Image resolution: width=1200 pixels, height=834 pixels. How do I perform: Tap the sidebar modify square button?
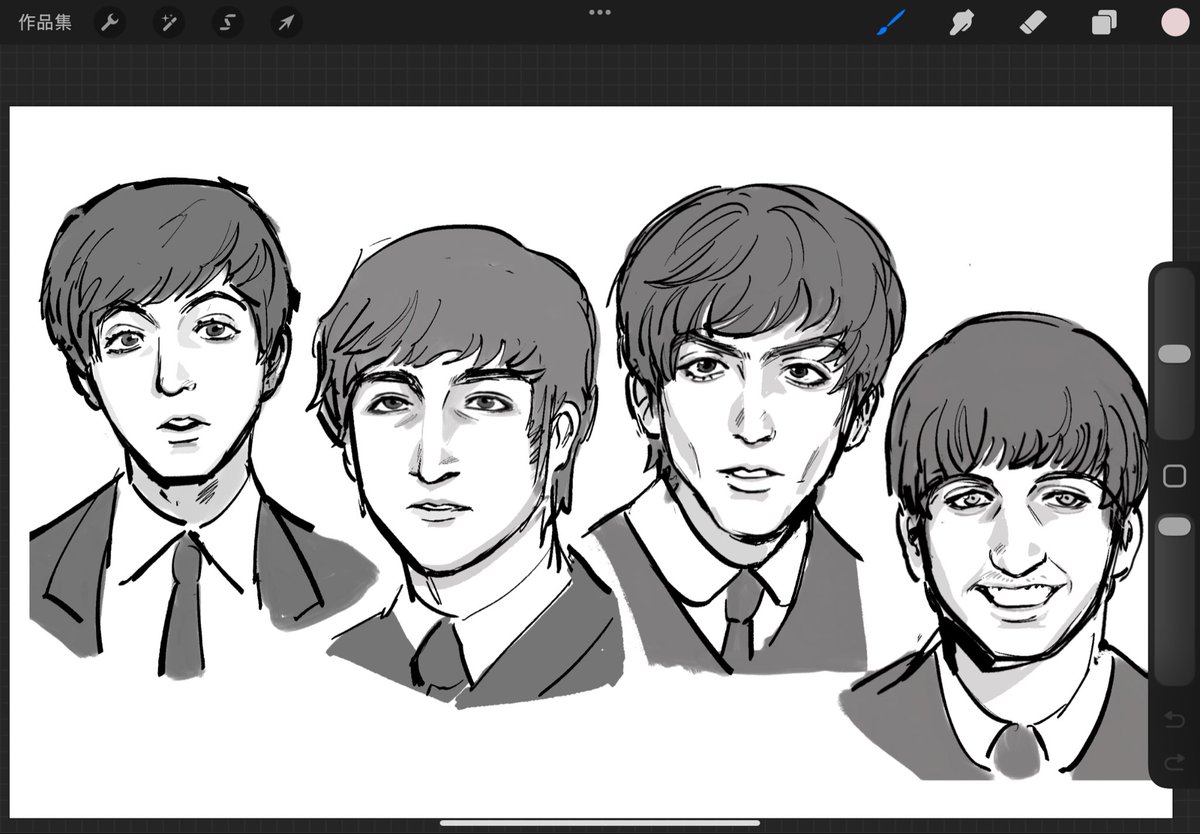click(1174, 475)
